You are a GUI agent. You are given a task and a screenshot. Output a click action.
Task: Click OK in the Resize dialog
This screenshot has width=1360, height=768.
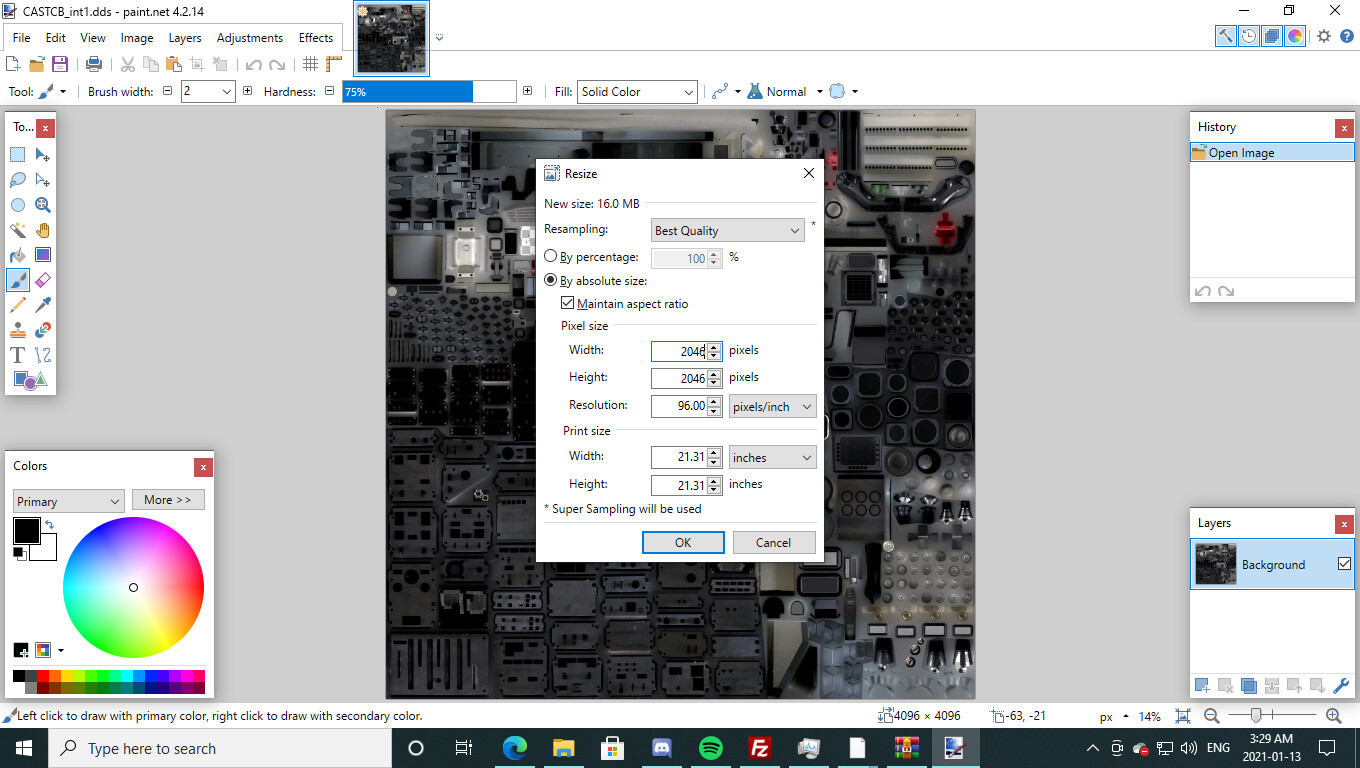point(682,542)
